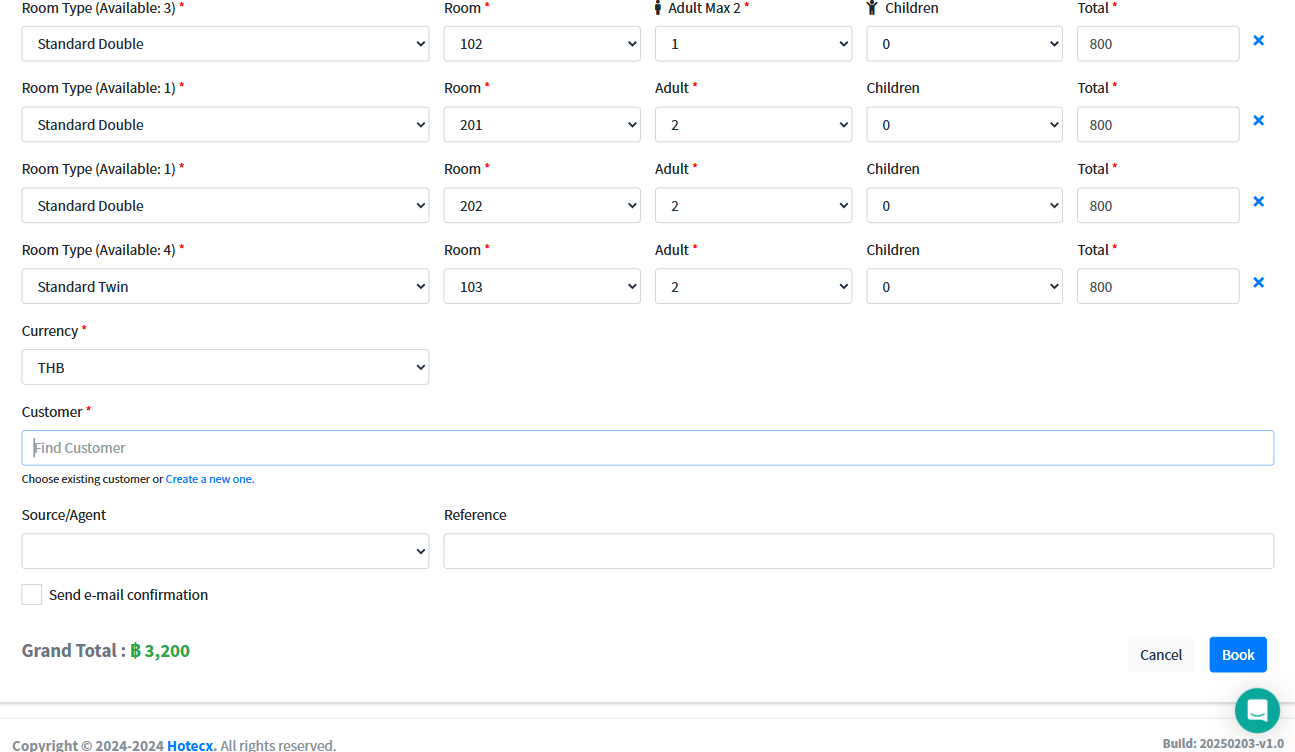Image resolution: width=1295 pixels, height=752 pixels.
Task: Remove the room 102 booking row
Action: pyautogui.click(x=1258, y=41)
